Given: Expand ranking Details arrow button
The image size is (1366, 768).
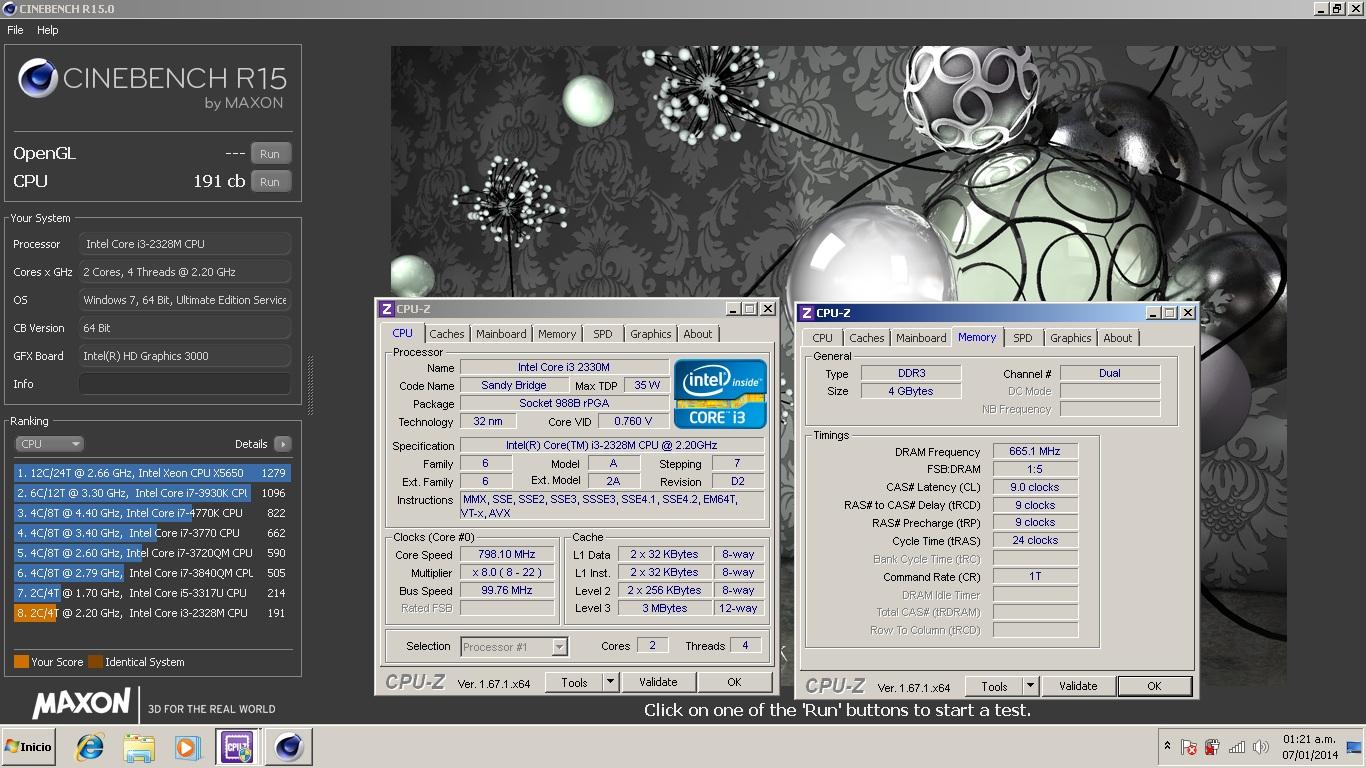Looking at the screenshot, I should coord(282,444).
